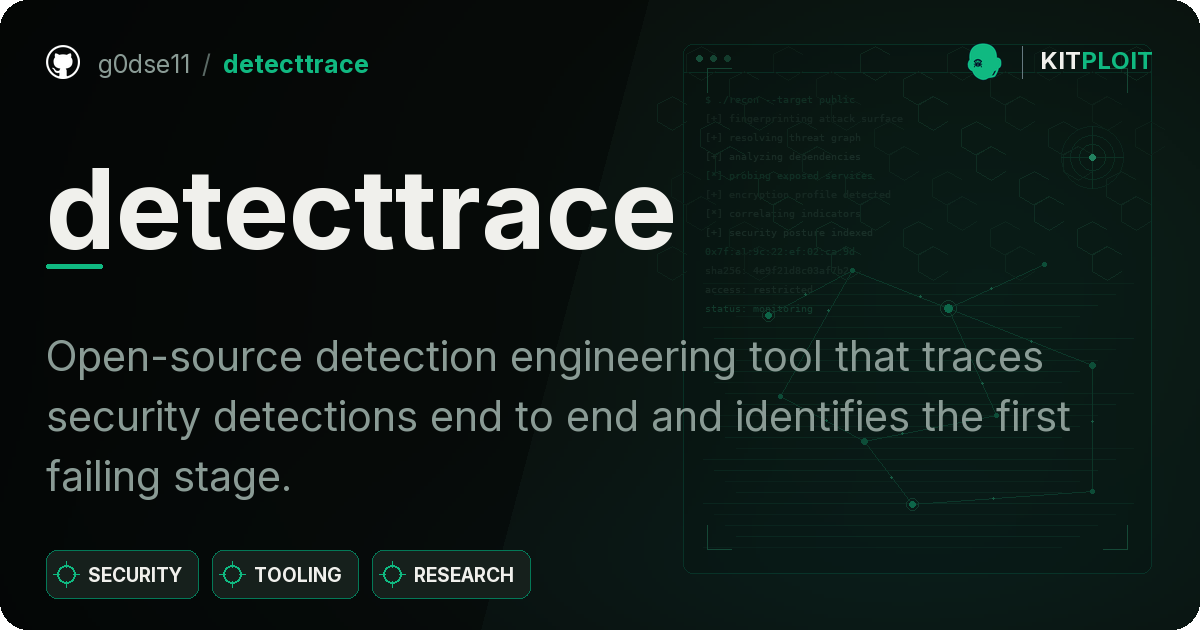Click the GitHub logo icon

63,63
